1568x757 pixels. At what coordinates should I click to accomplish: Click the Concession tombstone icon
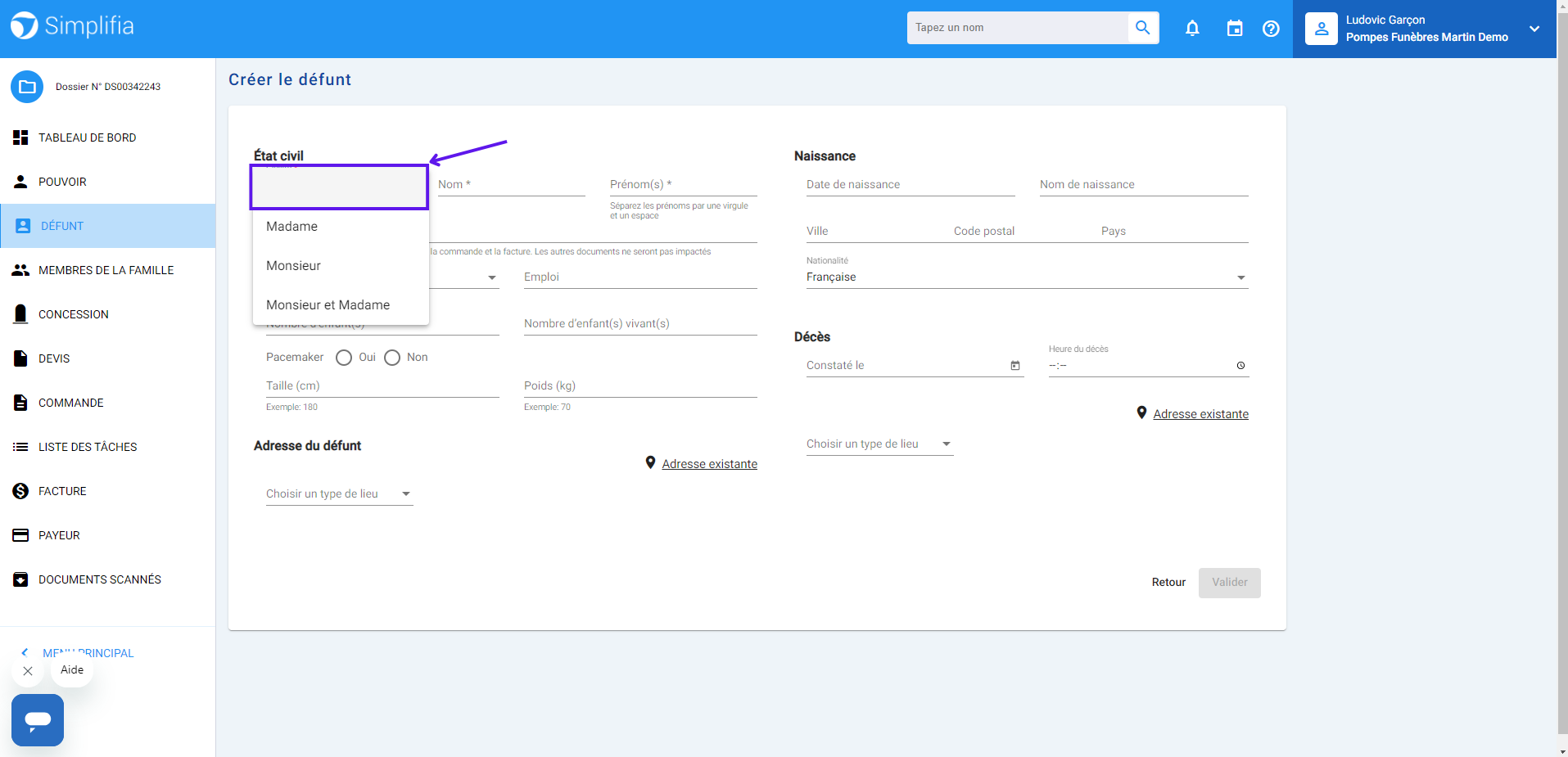pos(20,314)
